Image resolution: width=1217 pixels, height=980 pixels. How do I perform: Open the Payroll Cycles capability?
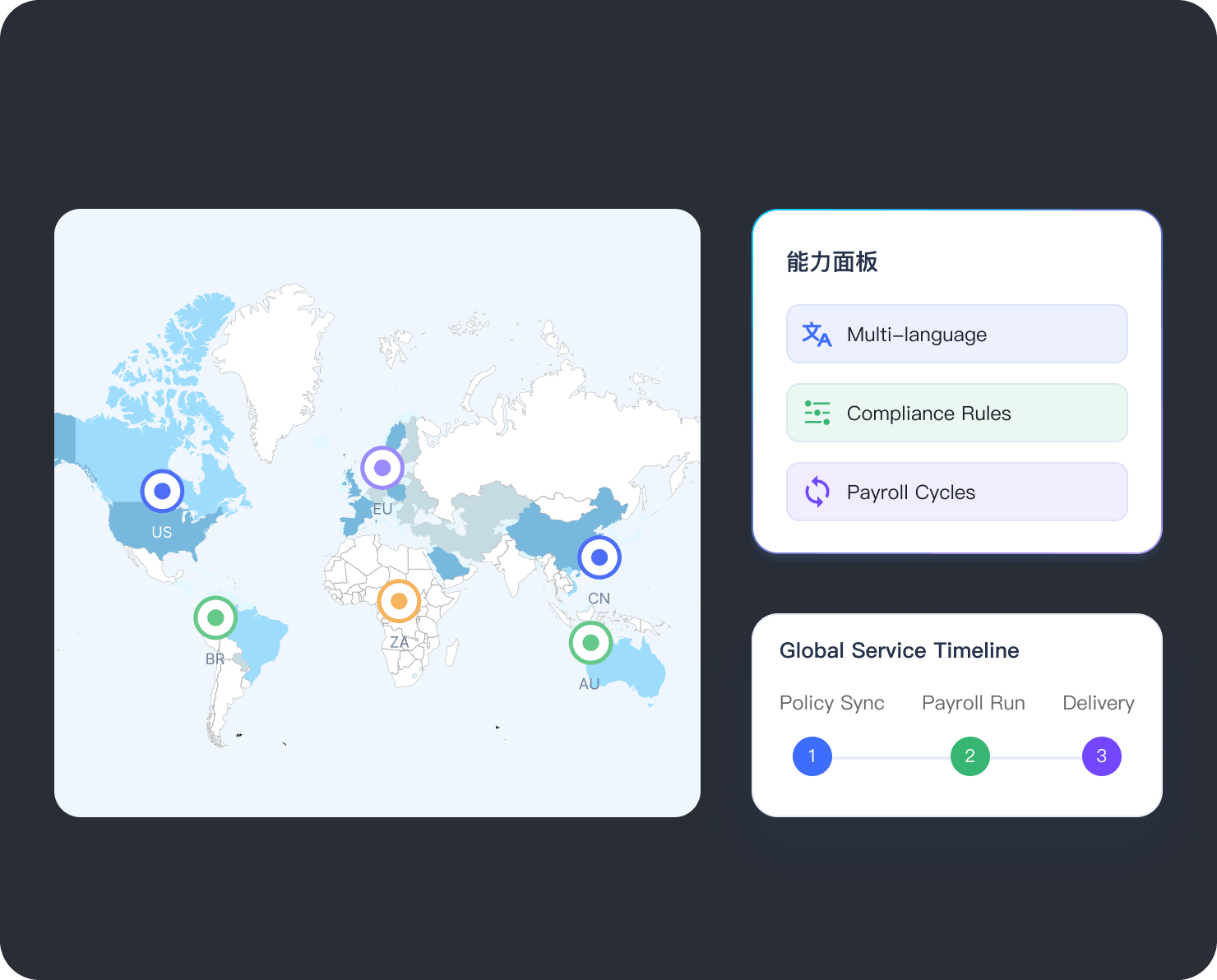956,492
